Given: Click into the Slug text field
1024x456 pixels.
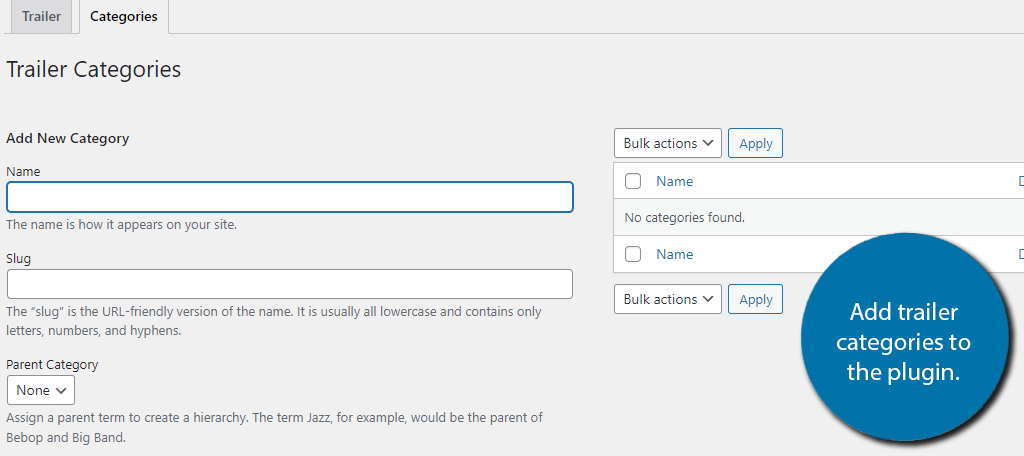Looking at the screenshot, I should click(x=290, y=284).
